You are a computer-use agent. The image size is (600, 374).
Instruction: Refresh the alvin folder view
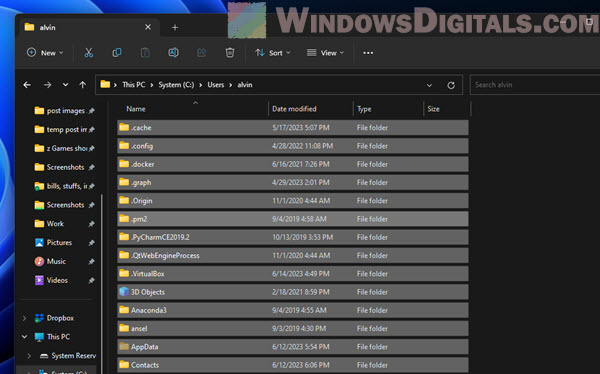pos(451,85)
